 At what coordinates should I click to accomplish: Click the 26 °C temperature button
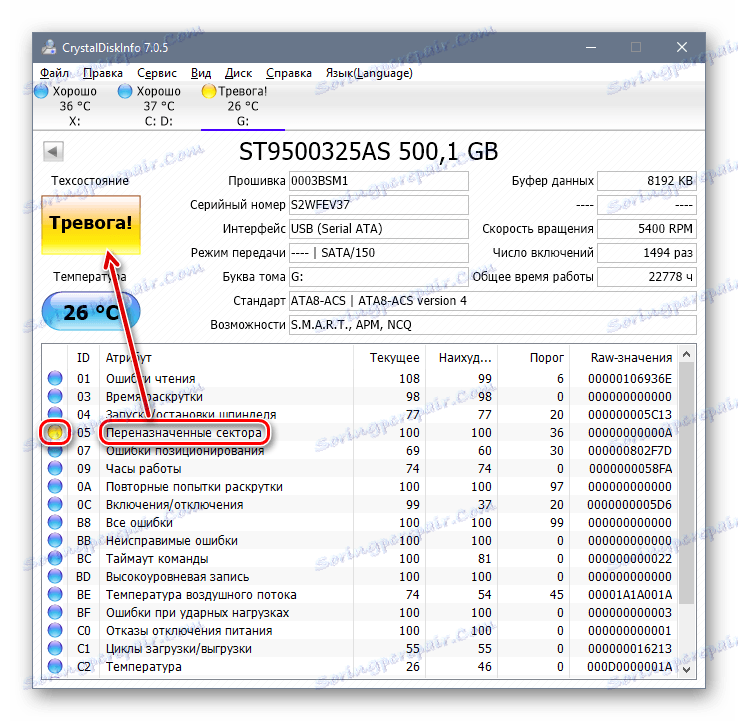click(x=91, y=312)
